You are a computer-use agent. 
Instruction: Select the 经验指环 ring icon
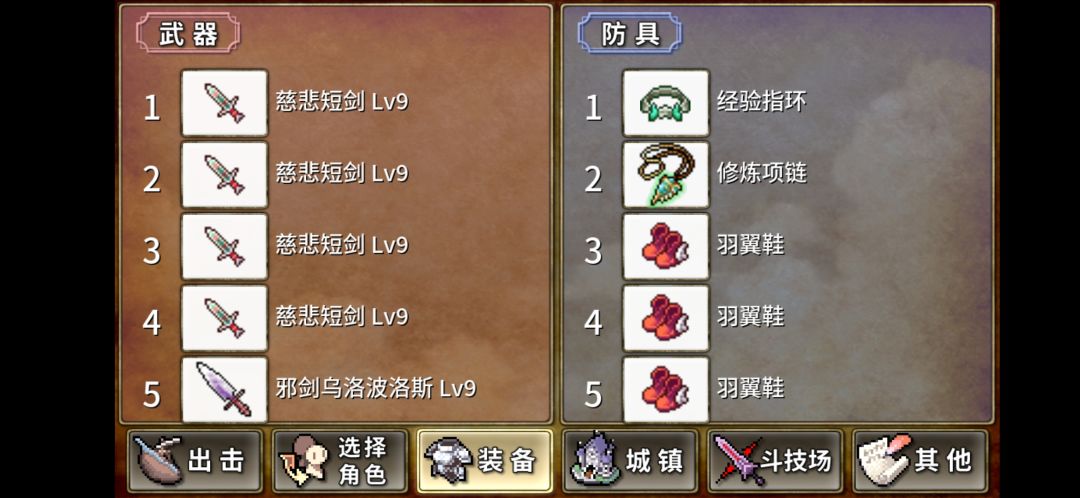pyautogui.click(x=665, y=103)
